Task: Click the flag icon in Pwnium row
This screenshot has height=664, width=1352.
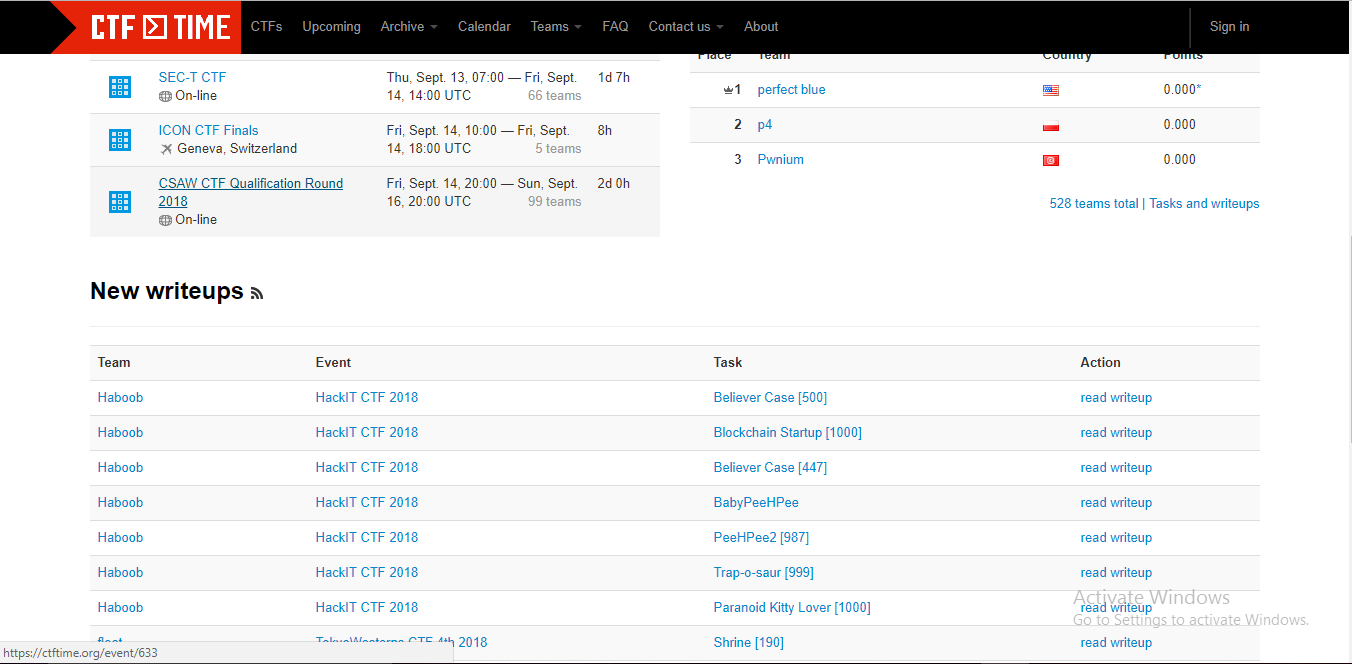Action: point(1050,160)
